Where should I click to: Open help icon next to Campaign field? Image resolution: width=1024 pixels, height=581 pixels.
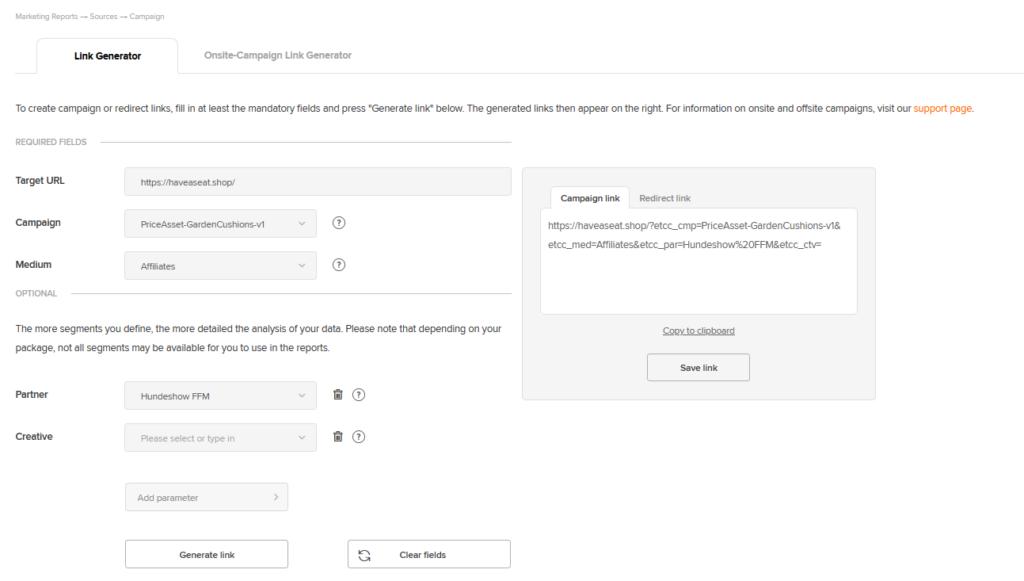[x=338, y=223]
